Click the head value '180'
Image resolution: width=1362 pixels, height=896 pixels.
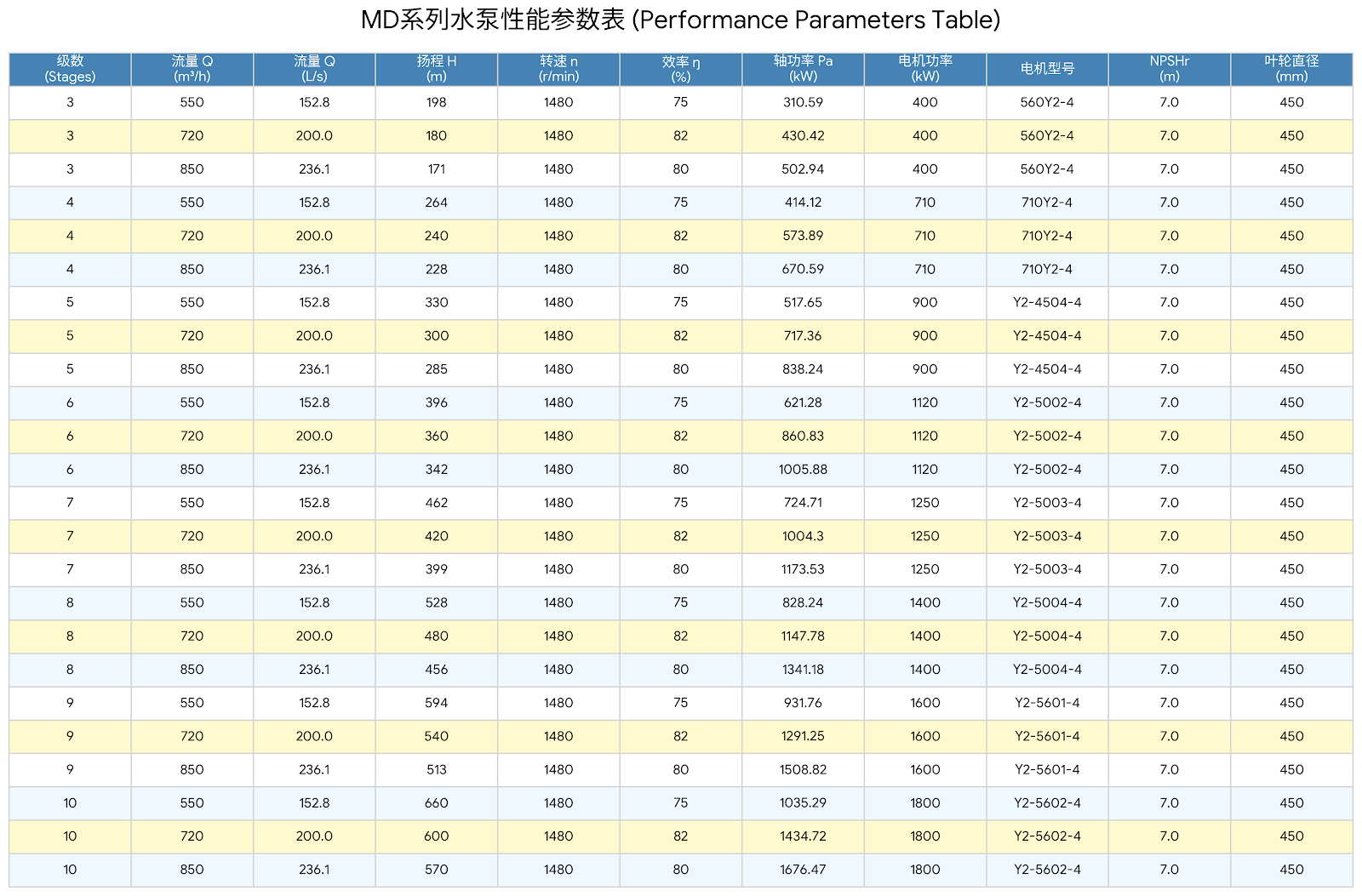(x=437, y=136)
